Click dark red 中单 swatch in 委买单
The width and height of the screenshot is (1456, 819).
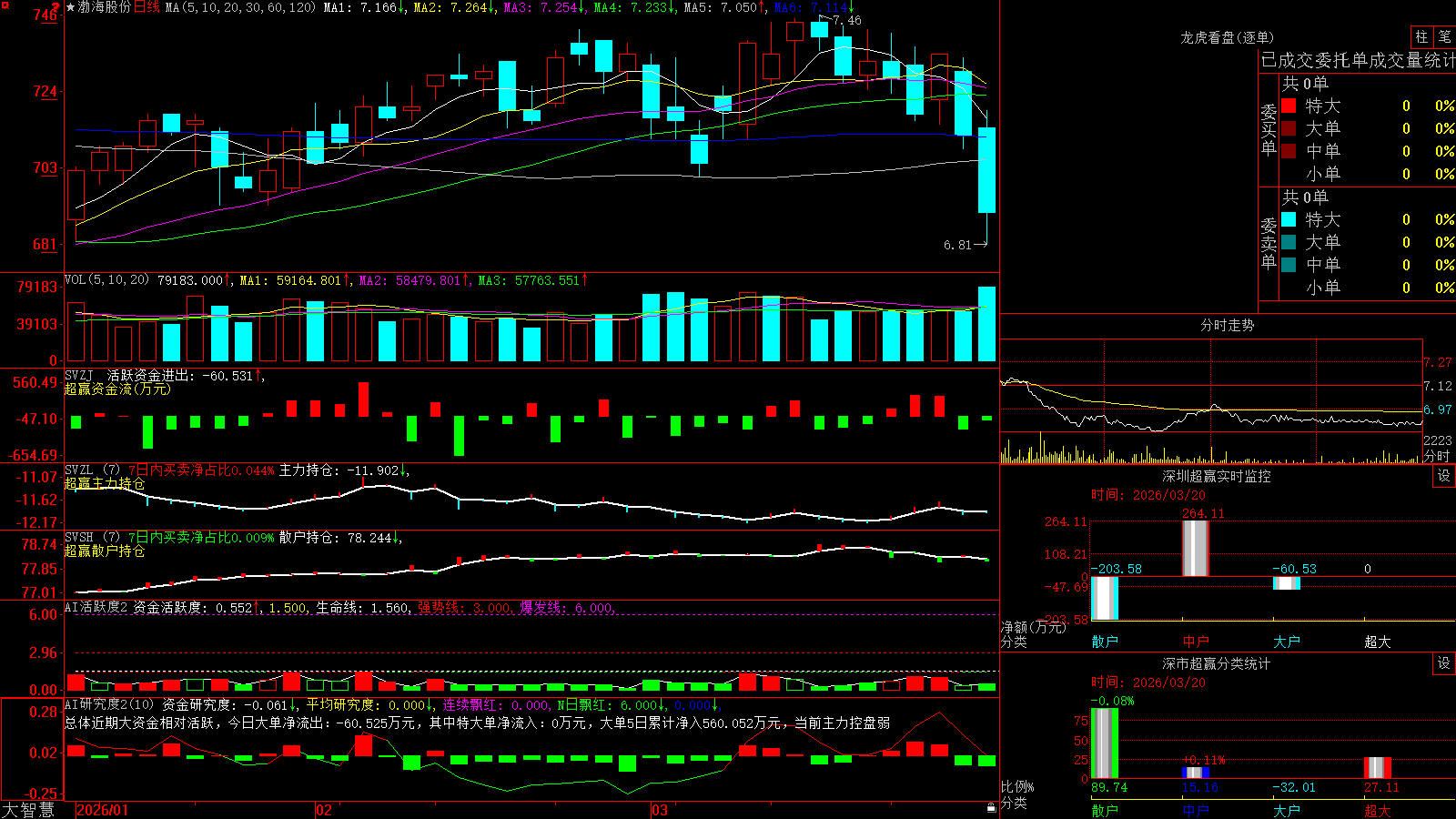coord(1289,151)
